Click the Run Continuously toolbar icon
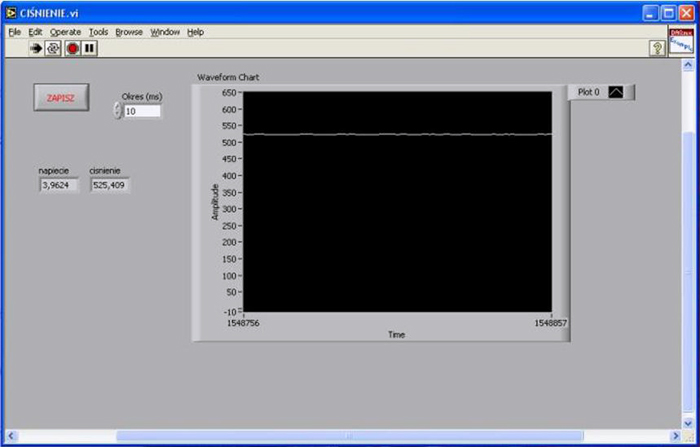The width and height of the screenshot is (700, 447). pos(53,48)
